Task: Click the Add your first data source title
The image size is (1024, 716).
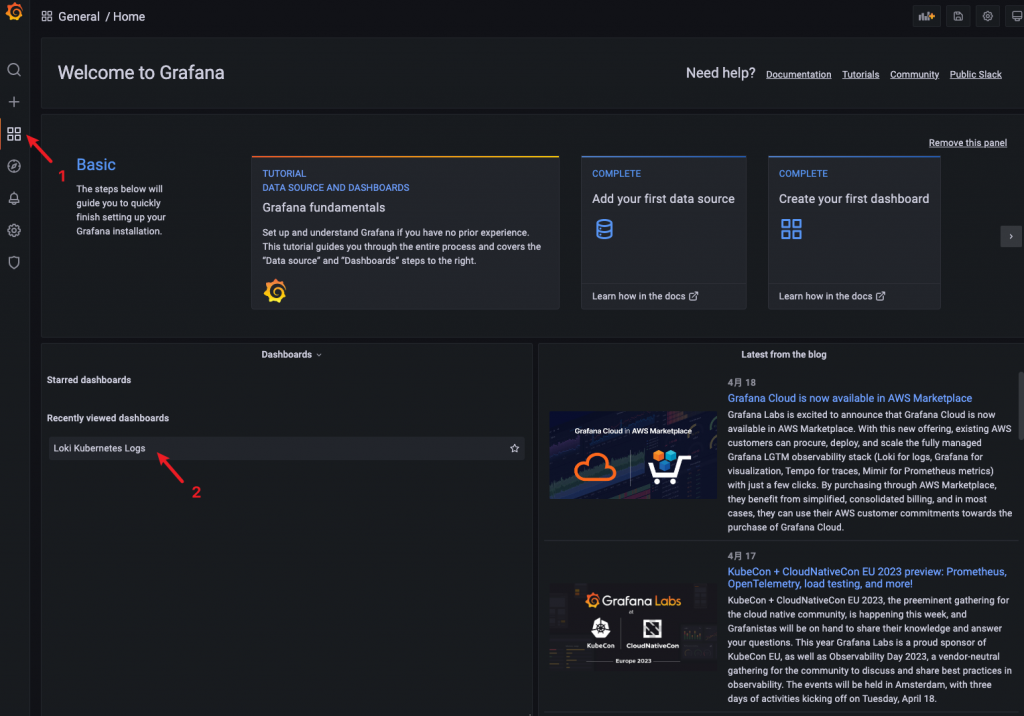Action: (663, 199)
